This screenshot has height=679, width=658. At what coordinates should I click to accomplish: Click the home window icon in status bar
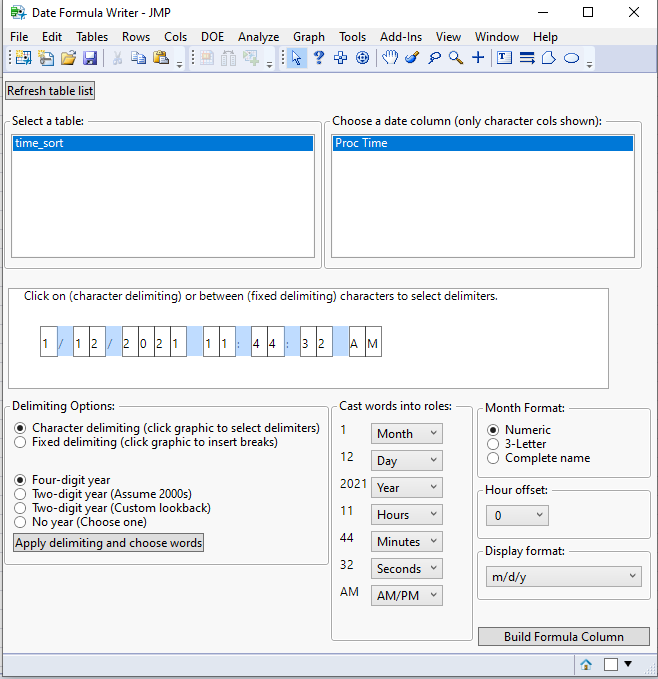(586, 664)
